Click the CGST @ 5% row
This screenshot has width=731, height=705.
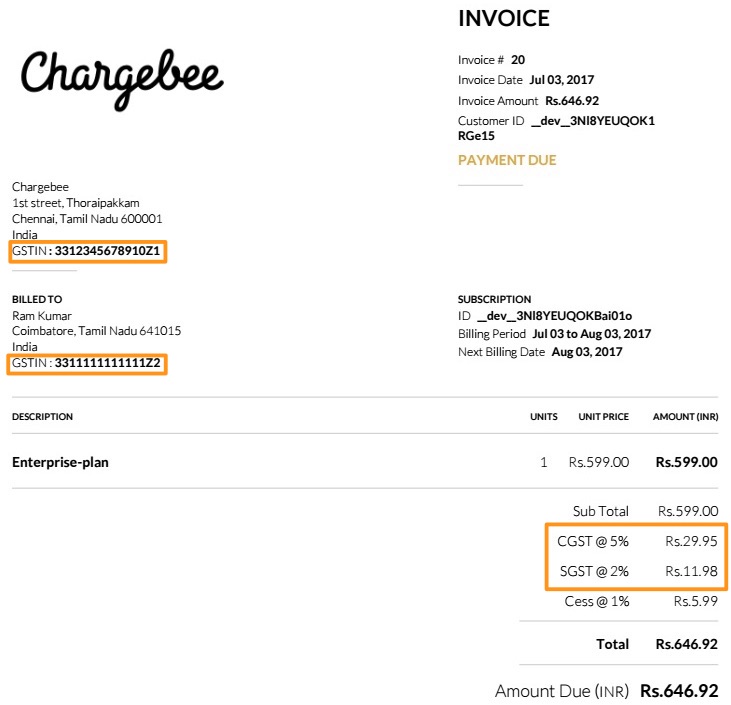click(635, 541)
